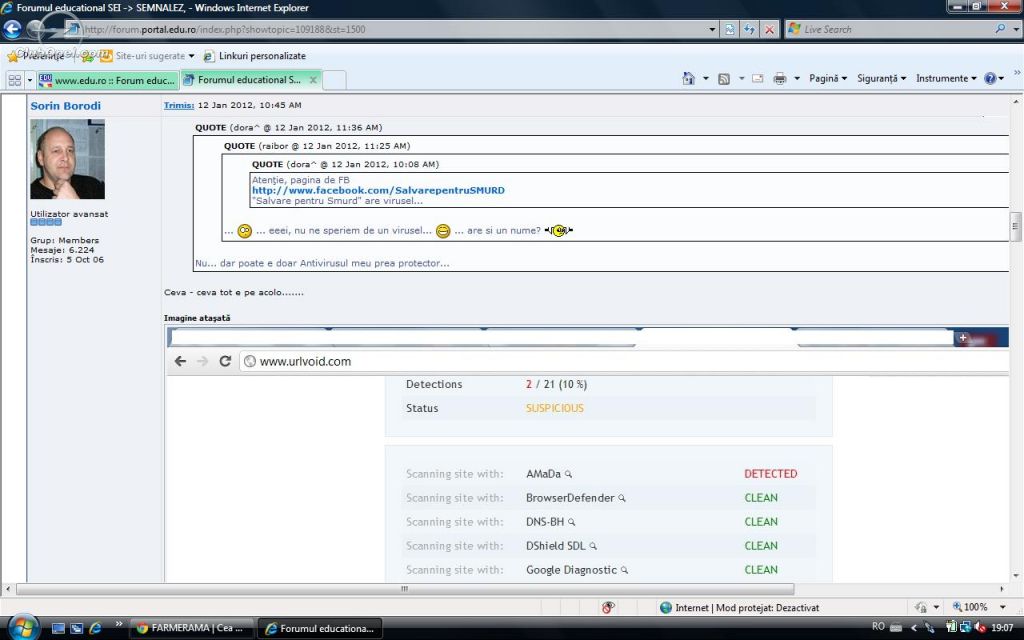
Task: Click the vertical scrollbar thumb
Action: coord(1016,227)
